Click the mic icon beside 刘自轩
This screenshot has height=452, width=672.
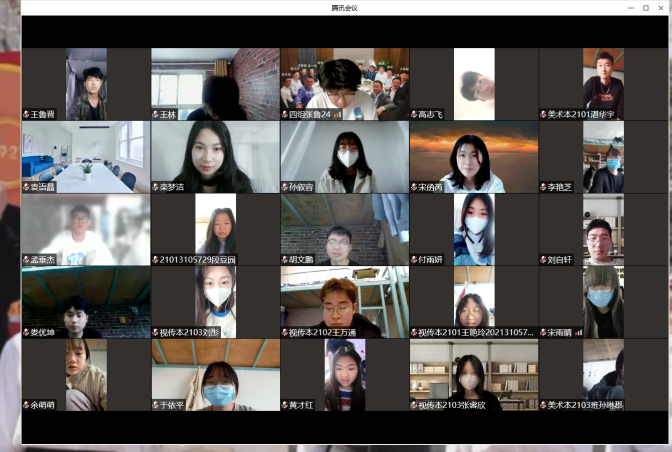[x=543, y=260]
